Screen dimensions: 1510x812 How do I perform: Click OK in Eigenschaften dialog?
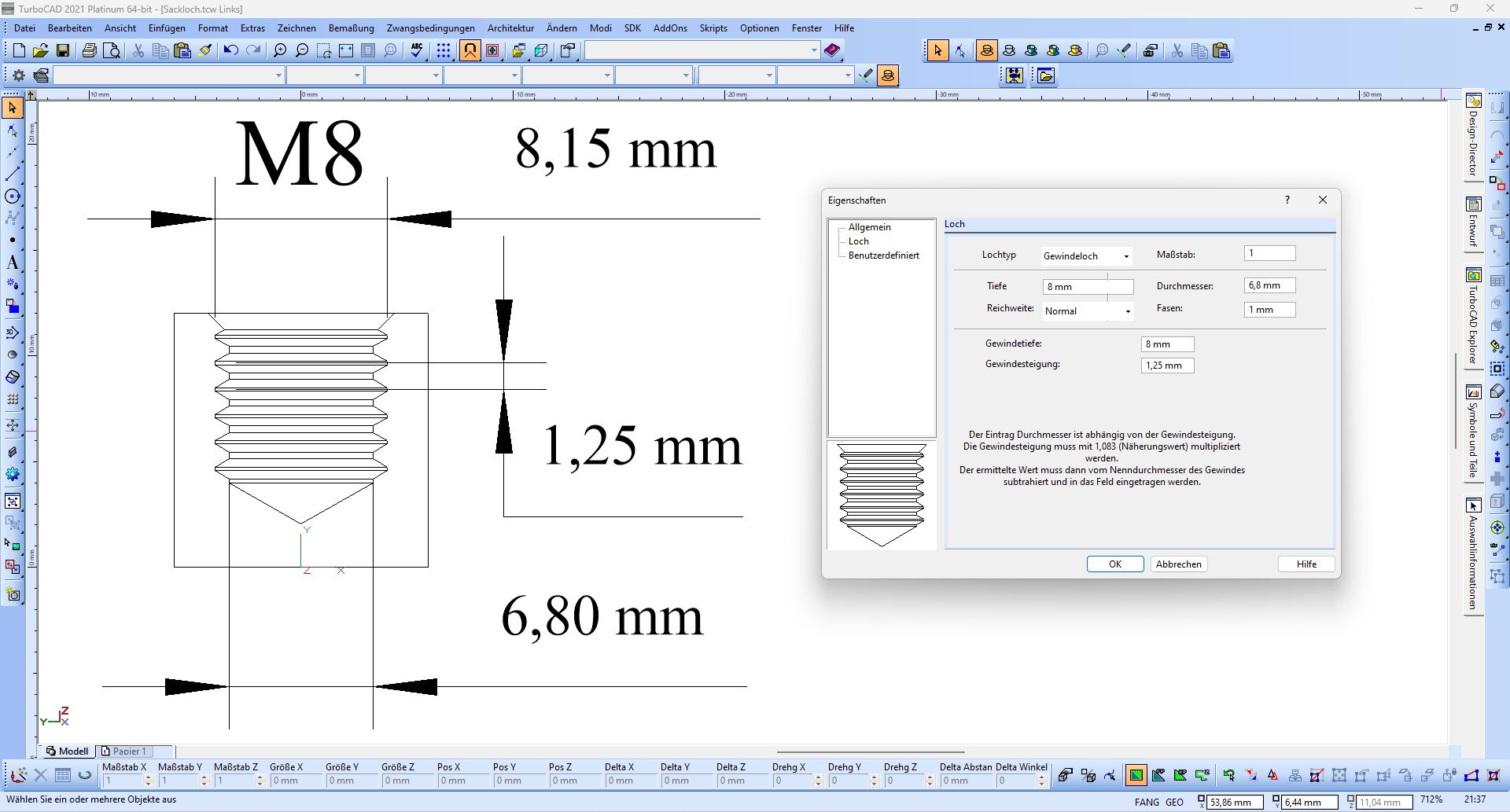coord(1114,564)
